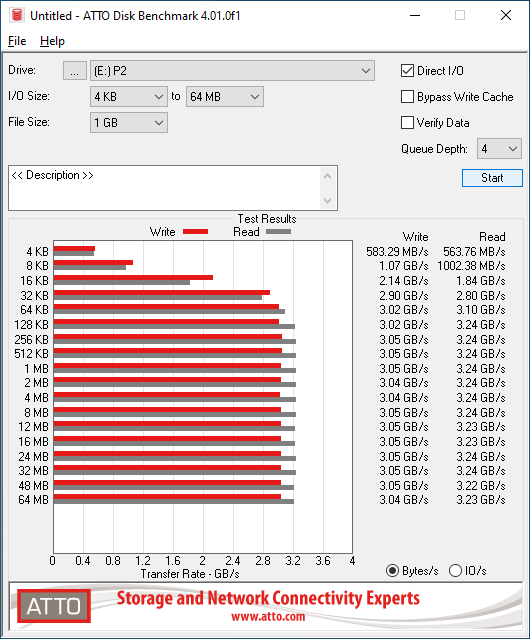
Task: Click the '3.10 GB/s' read value
Action: point(481,310)
